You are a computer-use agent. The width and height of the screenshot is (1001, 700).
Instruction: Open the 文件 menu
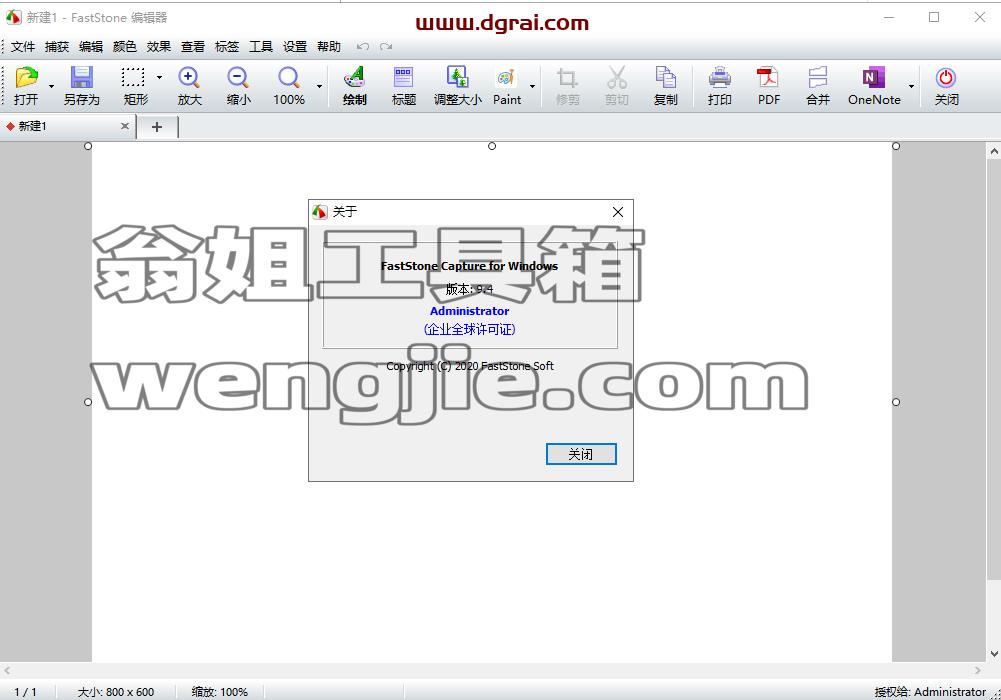22,47
